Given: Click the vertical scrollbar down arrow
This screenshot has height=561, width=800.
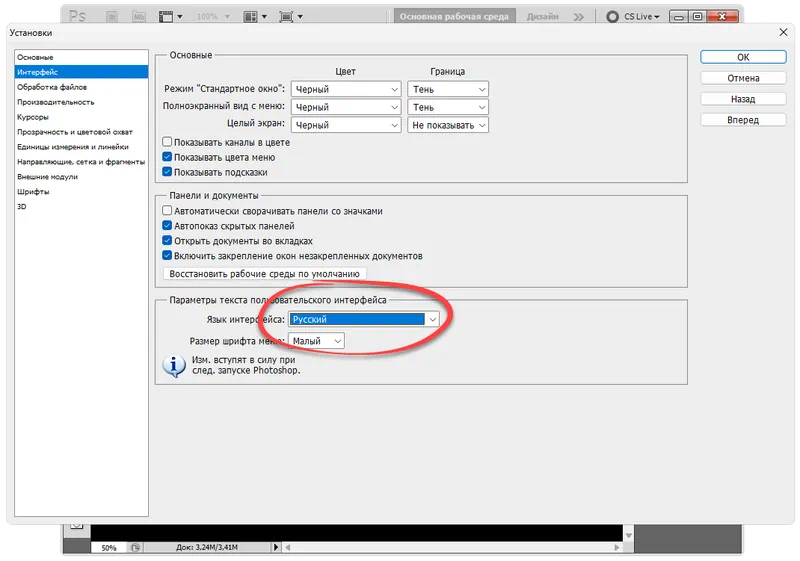Looking at the screenshot, I should [629, 535].
